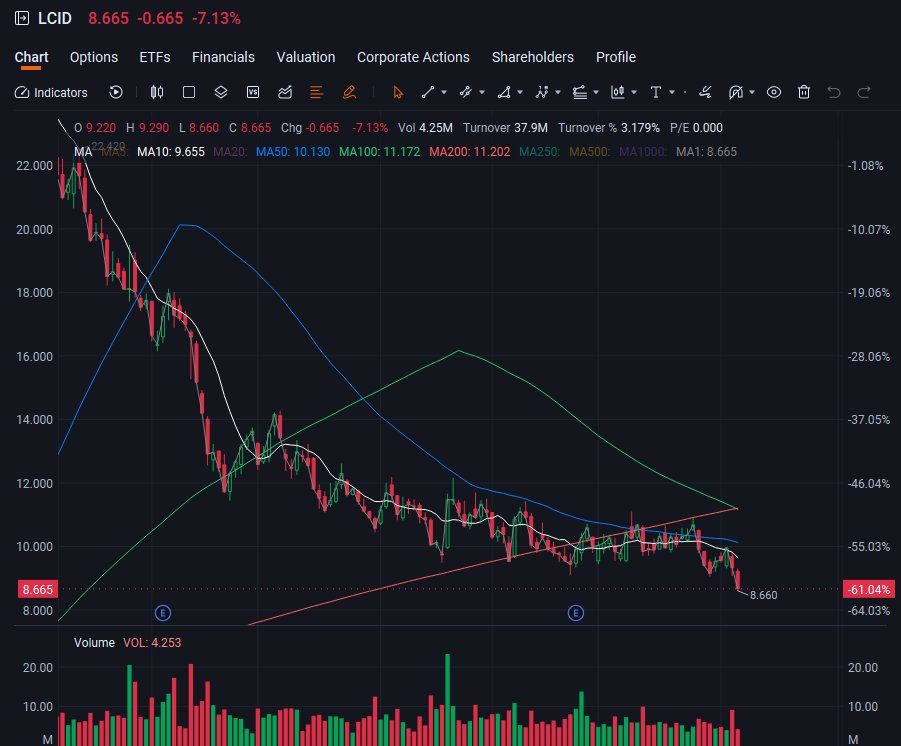
Task: Click the VS compare icon
Action: 253,92
